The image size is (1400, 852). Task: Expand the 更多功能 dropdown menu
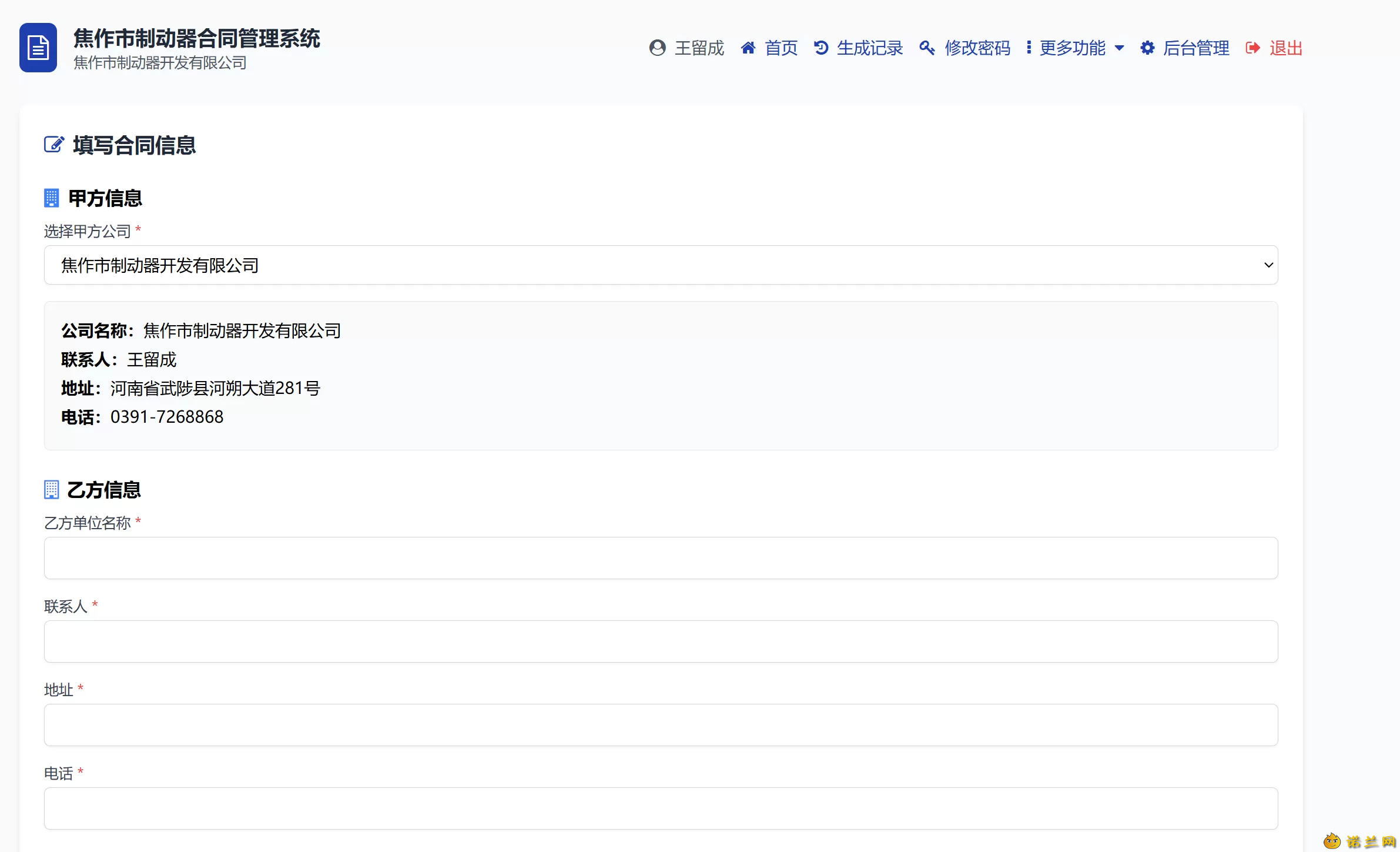1075,48
